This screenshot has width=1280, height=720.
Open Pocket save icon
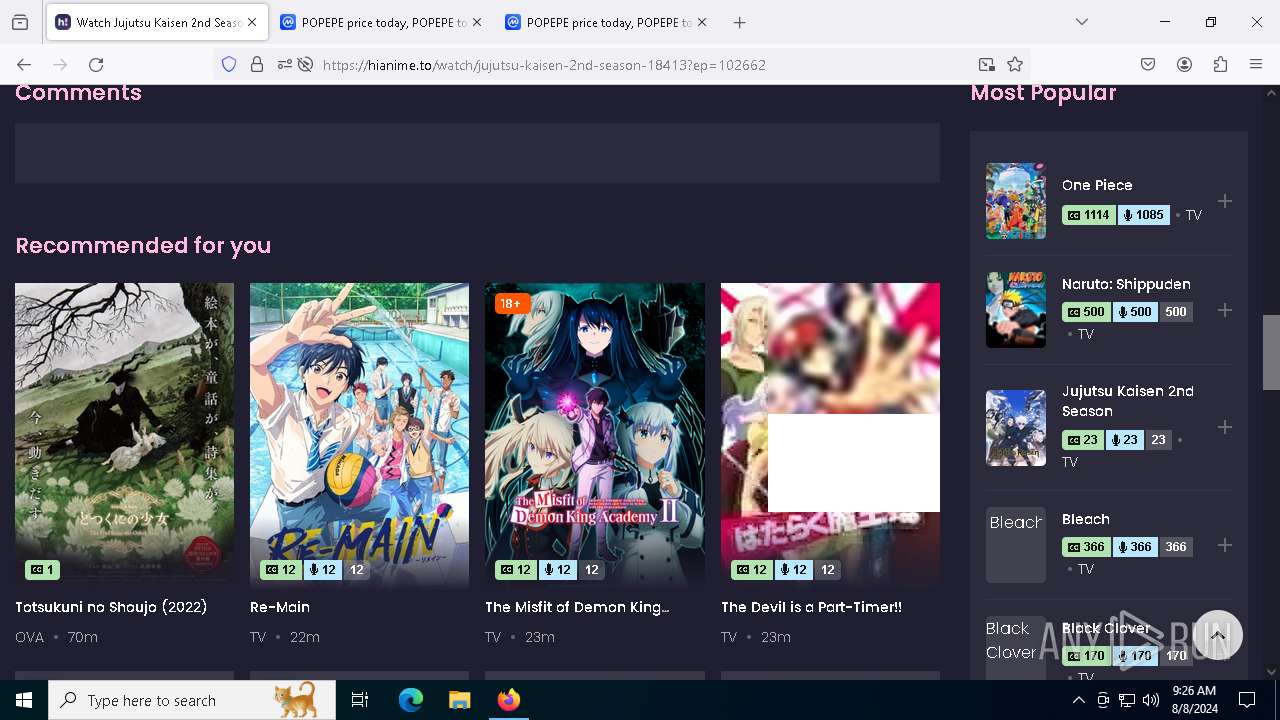(x=1148, y=64)
